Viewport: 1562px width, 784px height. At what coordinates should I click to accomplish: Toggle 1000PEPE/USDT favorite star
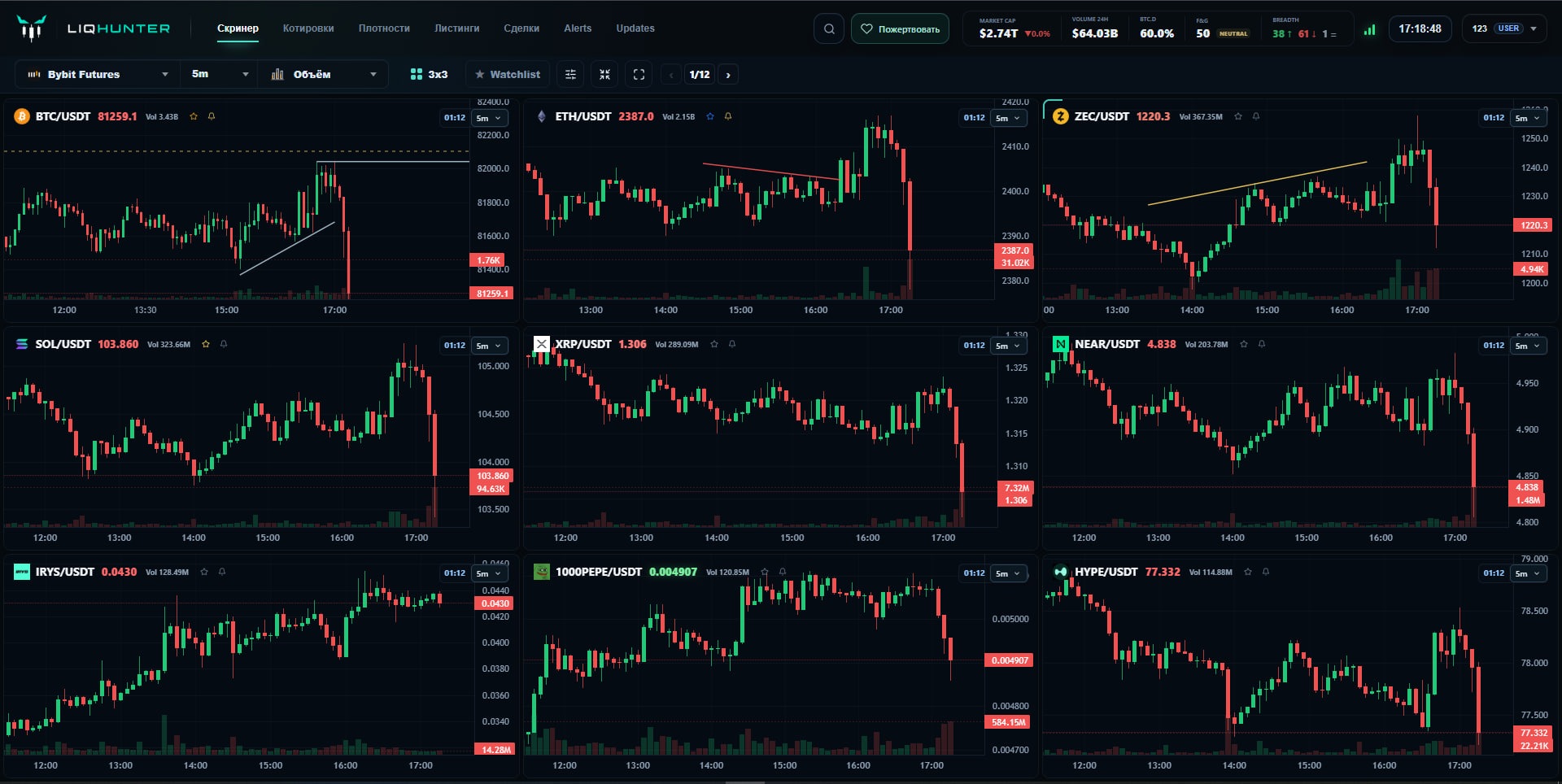pyautogui.click(x=765, y=572)
